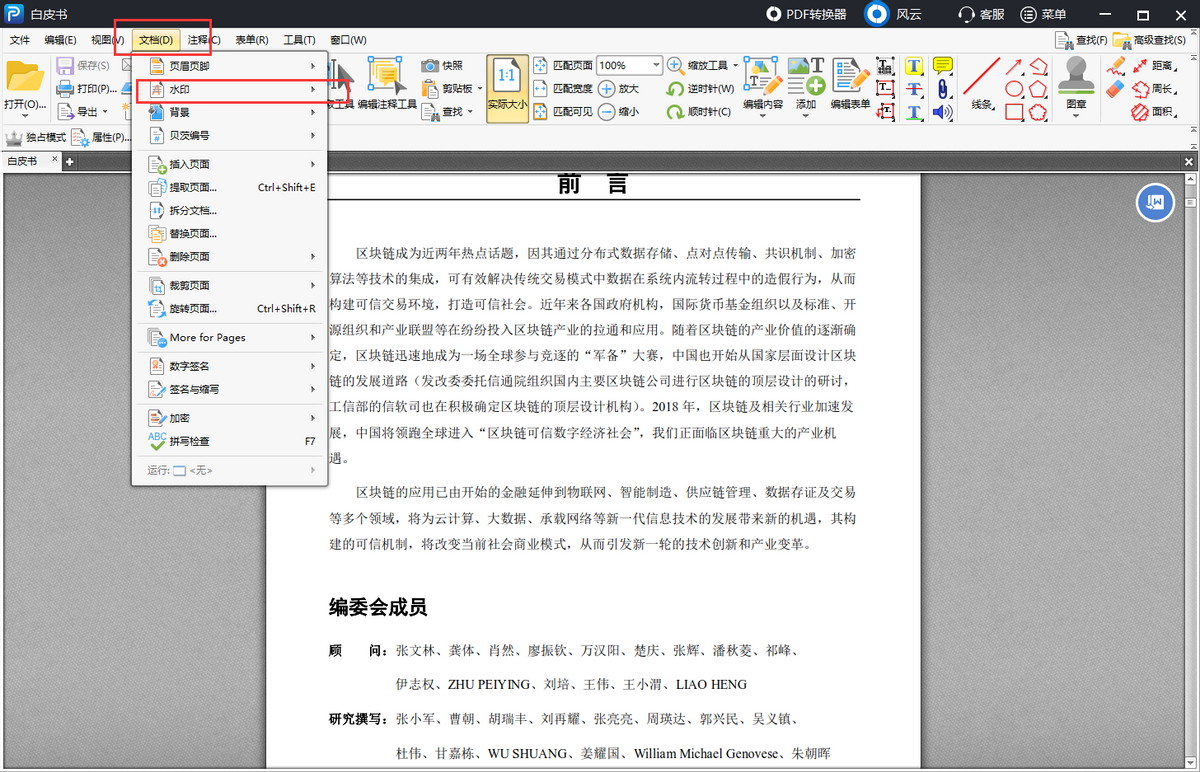Viewport: 1200px width, 772px height.
Task: Select 签名与缩写 menu entry
Action: click(230, 389)
